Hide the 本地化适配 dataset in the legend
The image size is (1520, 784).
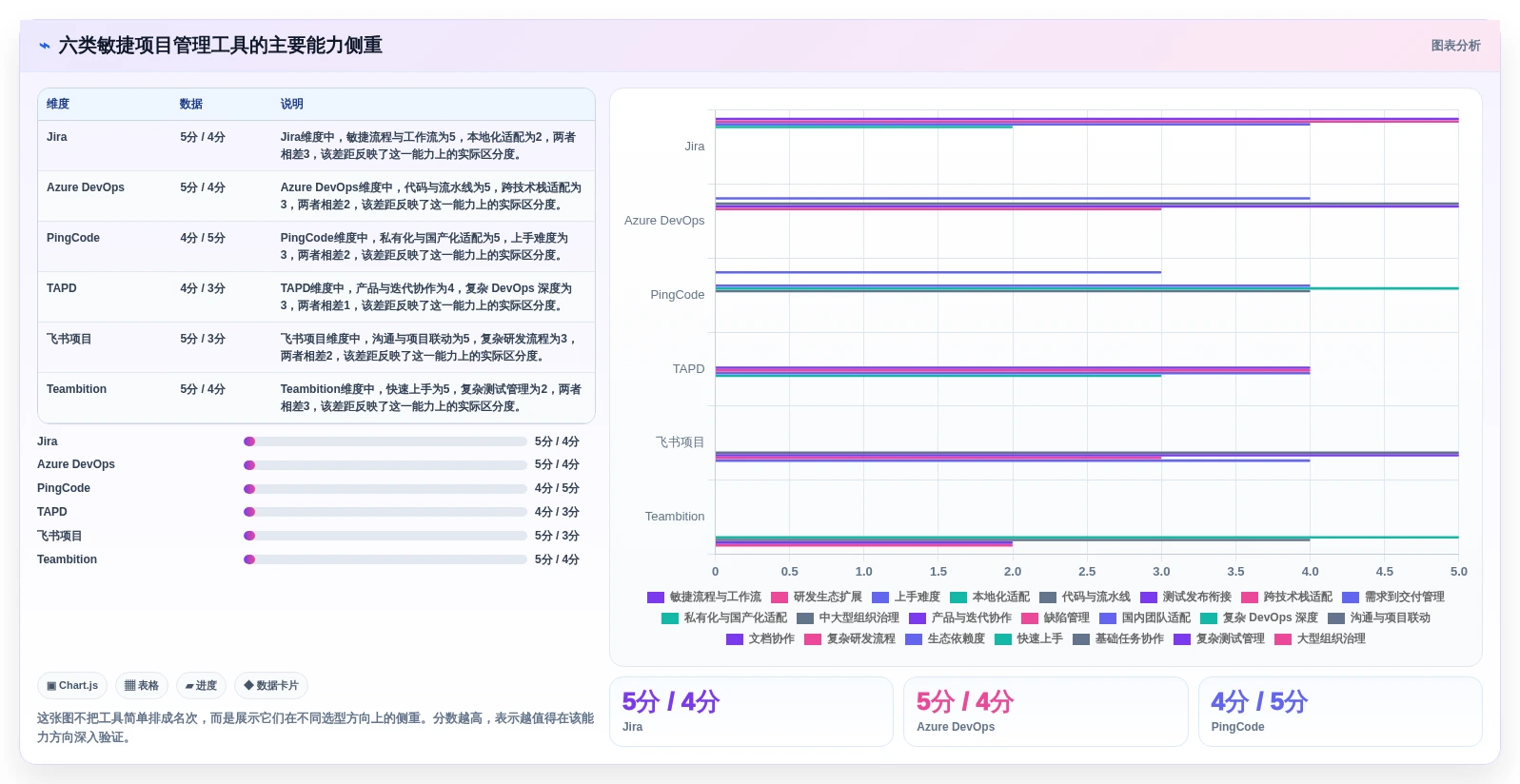990,597
